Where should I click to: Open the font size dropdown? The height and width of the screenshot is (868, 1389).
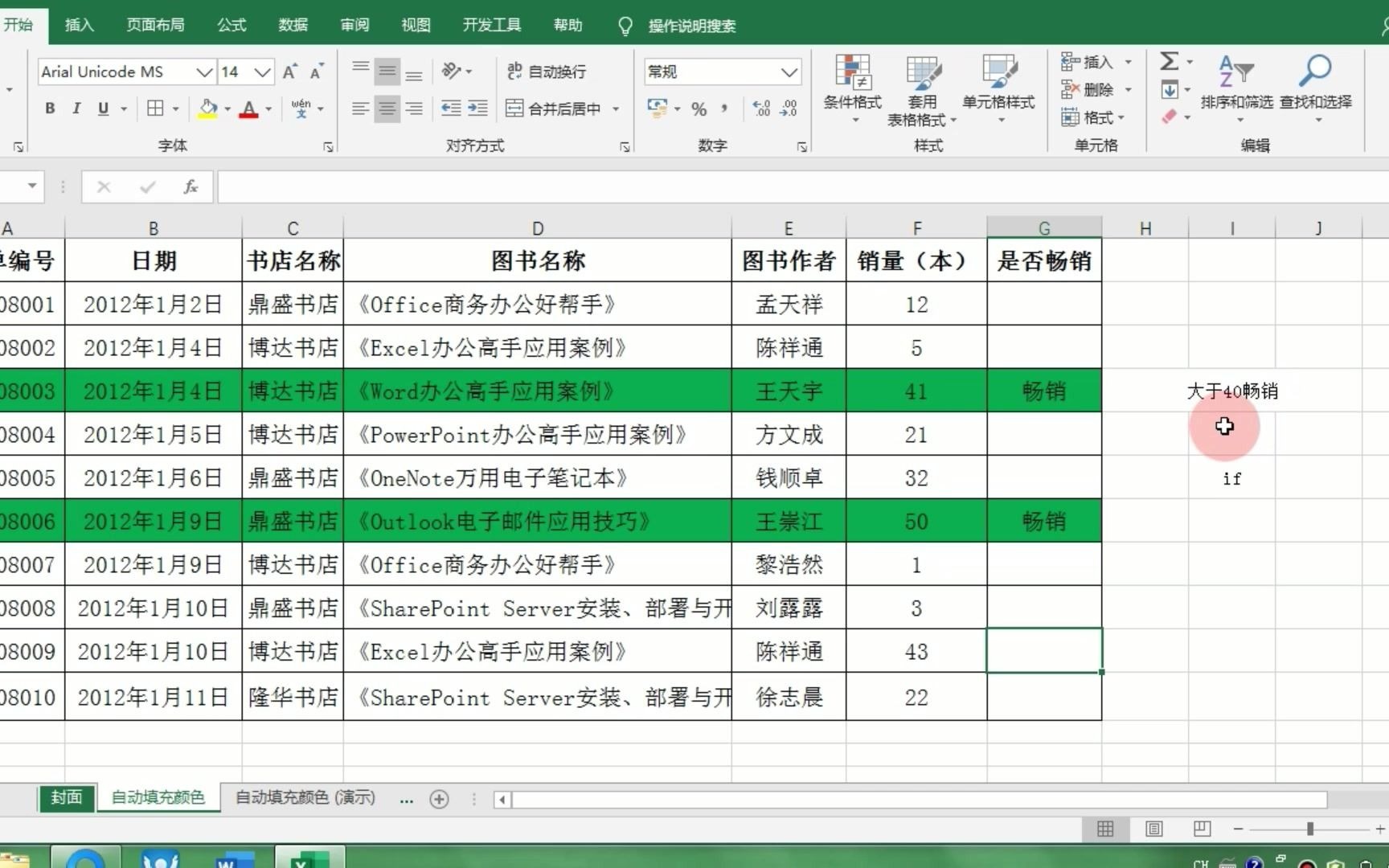[x=262, y=72]
